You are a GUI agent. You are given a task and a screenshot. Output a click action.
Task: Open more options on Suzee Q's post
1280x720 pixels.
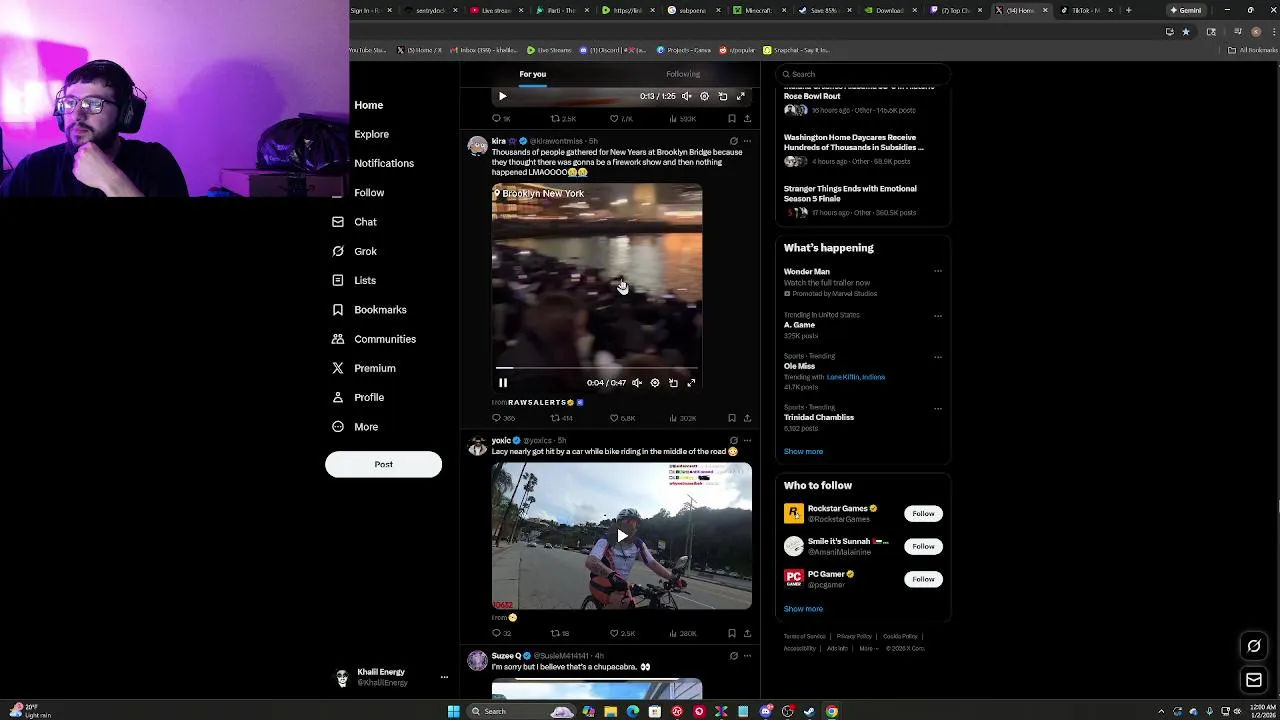click(747, 656)
